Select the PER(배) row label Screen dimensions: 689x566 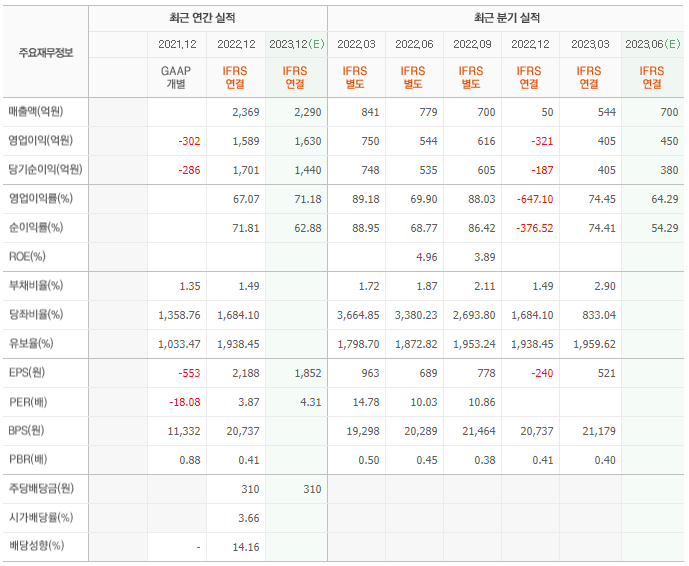coord(28,402)
